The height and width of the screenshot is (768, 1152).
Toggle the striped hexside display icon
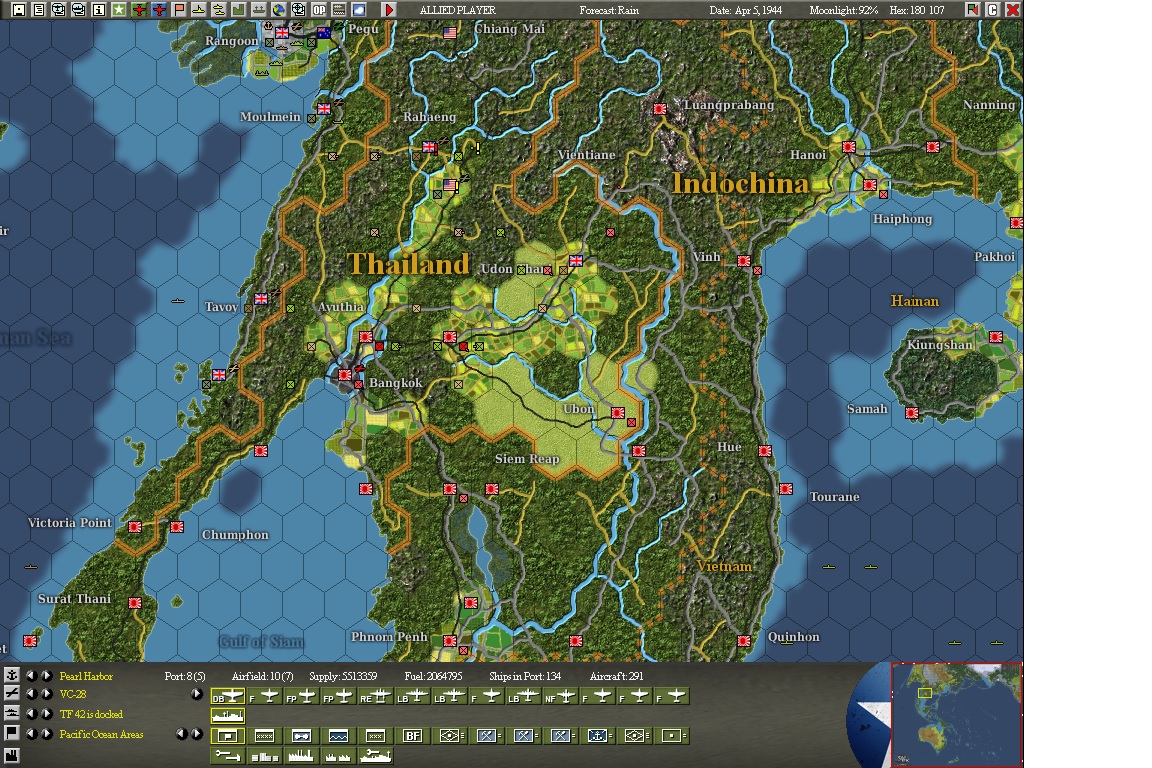click(x=339, y=10)
